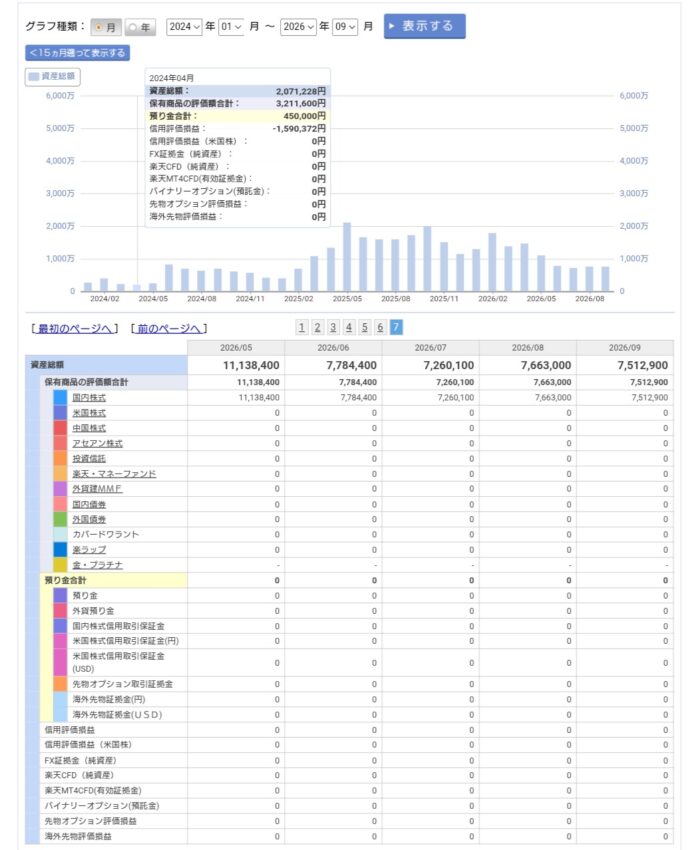Go to pagination page 1

pyautogui.click(x=302, y=327)
